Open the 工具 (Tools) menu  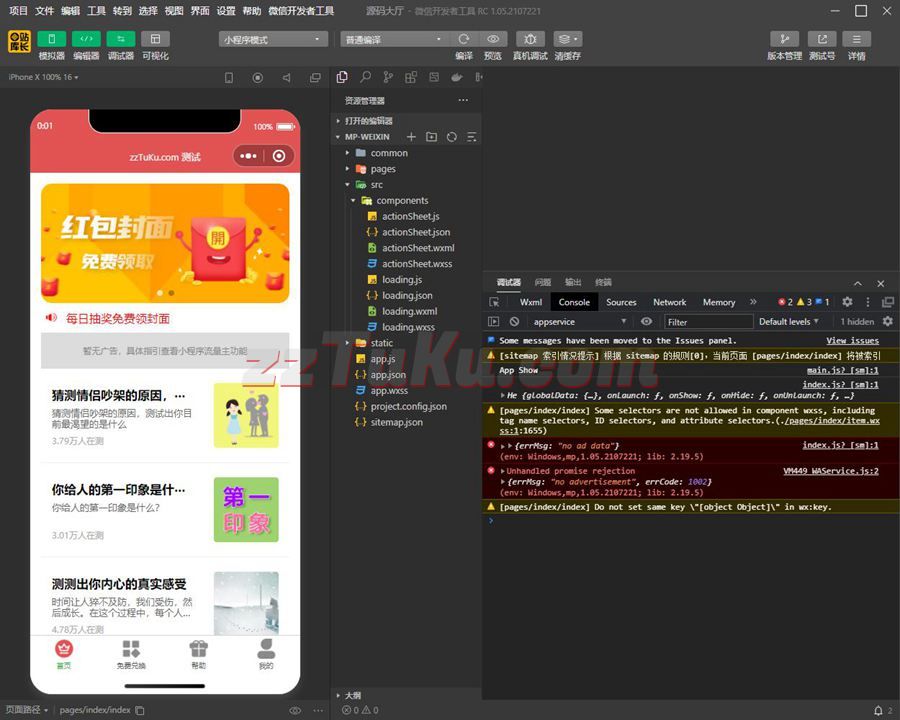click(96, 11)
